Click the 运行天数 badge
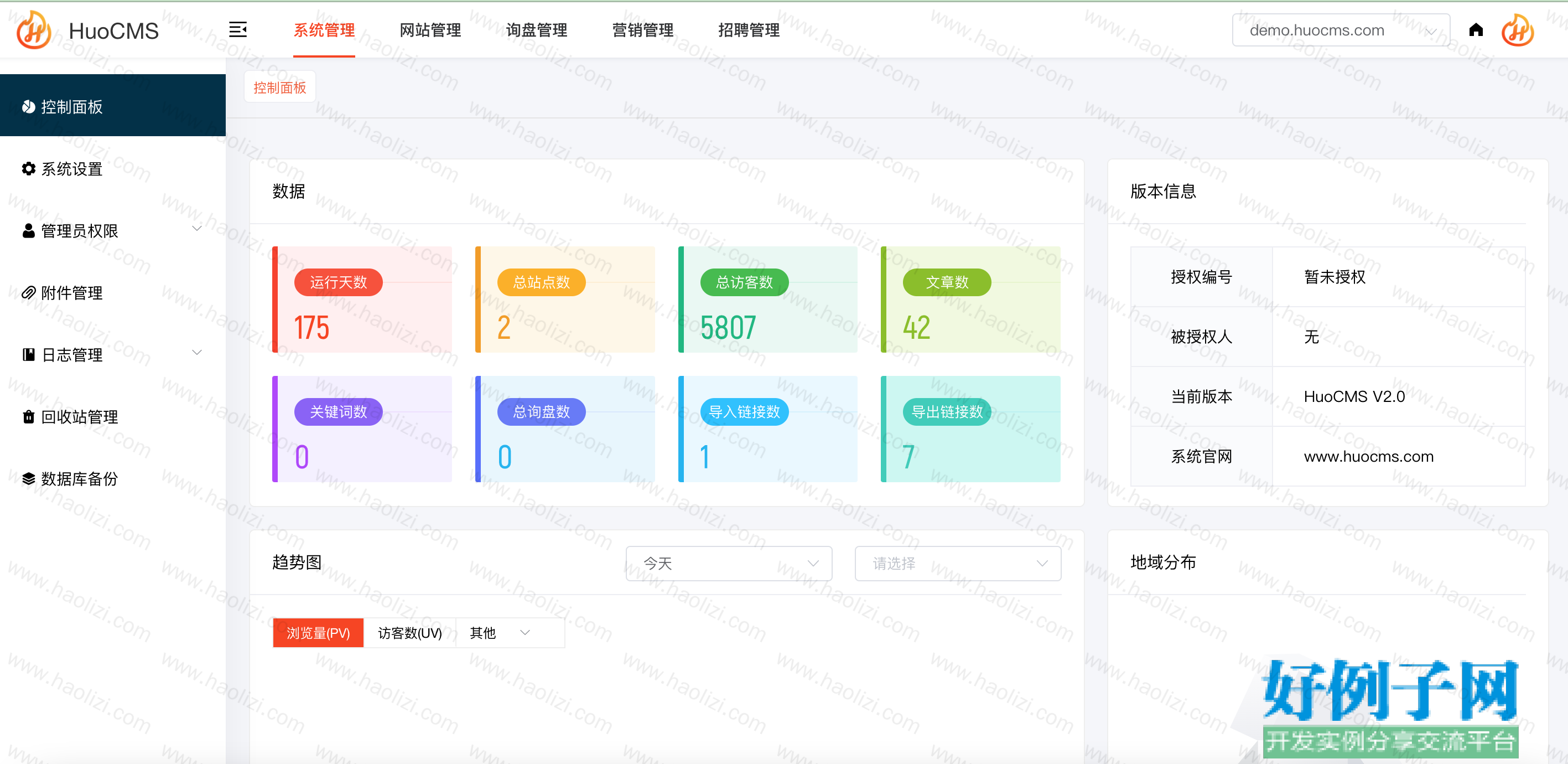Screen dimensions: 1568x764 pyautogui.click(x=339, y=282)
